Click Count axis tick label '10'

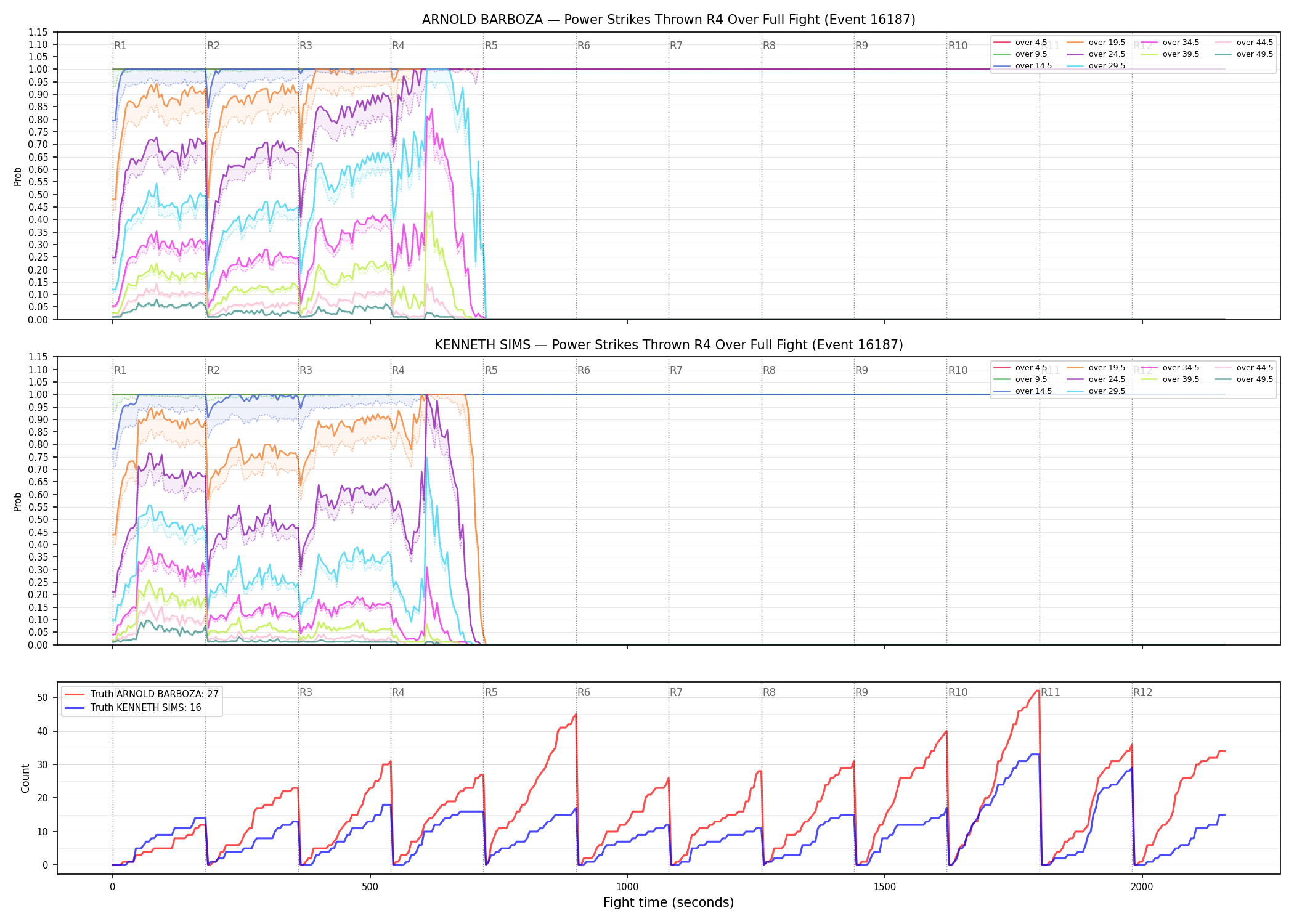pyautogui.click(x=43, y=832)
